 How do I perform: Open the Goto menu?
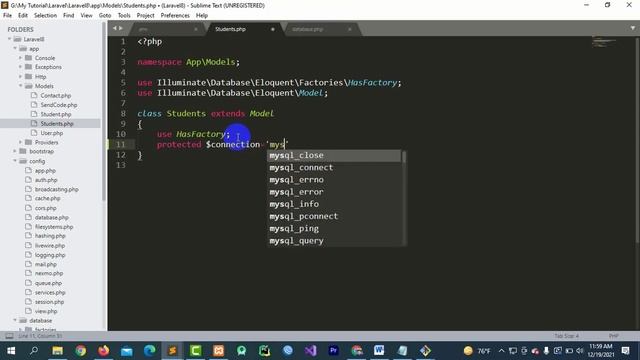click(105, 16)
